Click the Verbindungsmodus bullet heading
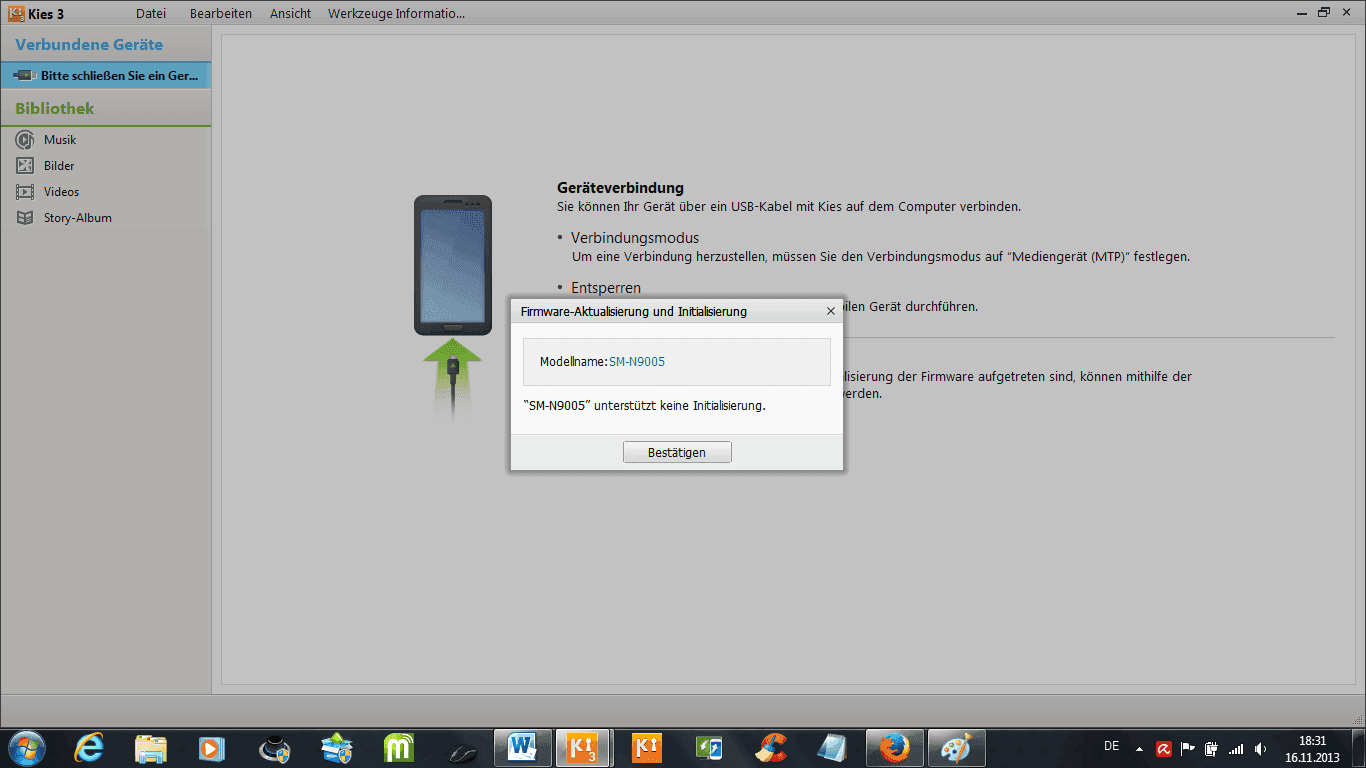Screen dimensions: 1366x768 pyautogui.click(x=635, y=238)
